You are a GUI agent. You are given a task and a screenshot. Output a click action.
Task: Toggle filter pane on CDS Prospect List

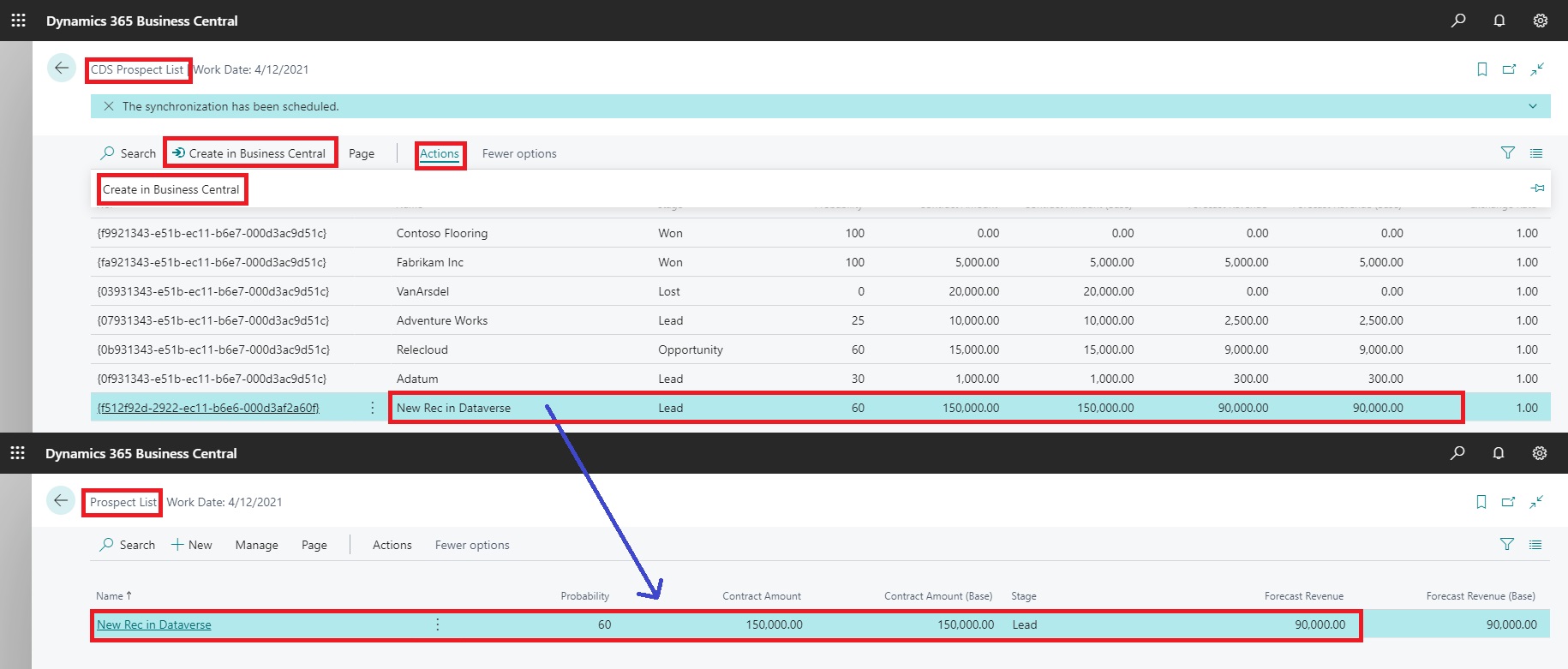pos(1507,153)
